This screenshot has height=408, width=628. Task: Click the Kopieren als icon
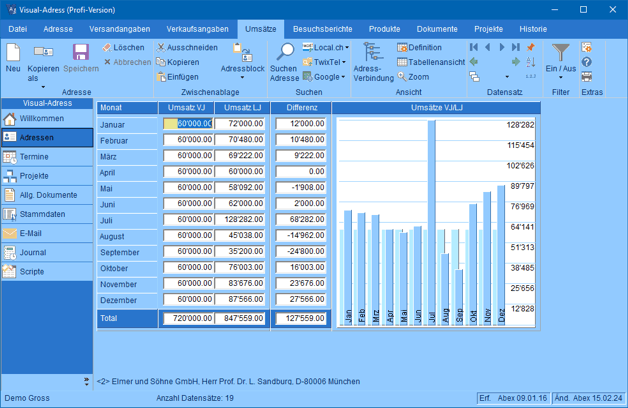pyautogui.click(x=43, y=52)
